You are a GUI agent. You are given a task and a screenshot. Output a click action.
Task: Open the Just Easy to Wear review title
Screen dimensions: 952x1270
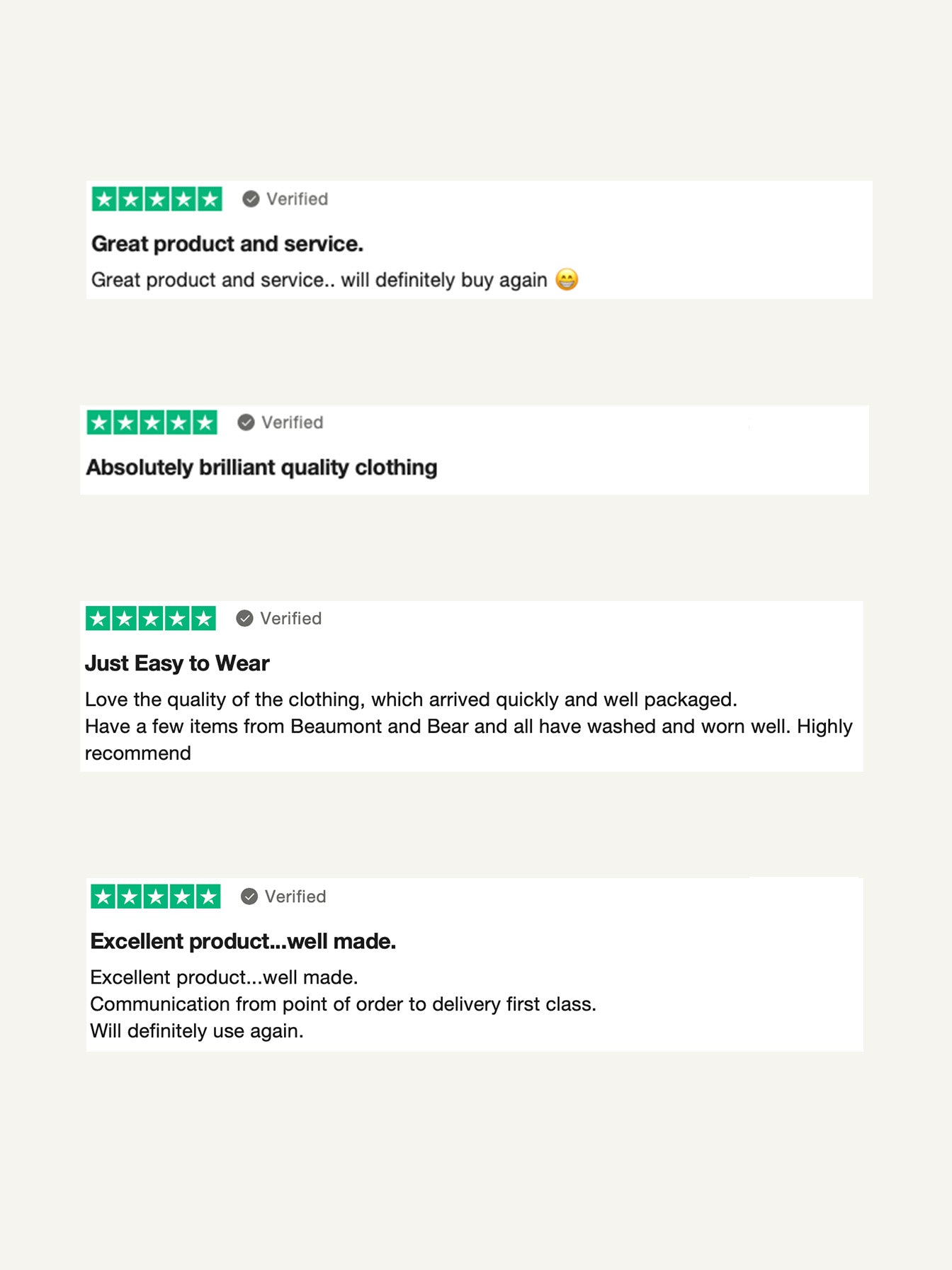(x=177, y=663)
